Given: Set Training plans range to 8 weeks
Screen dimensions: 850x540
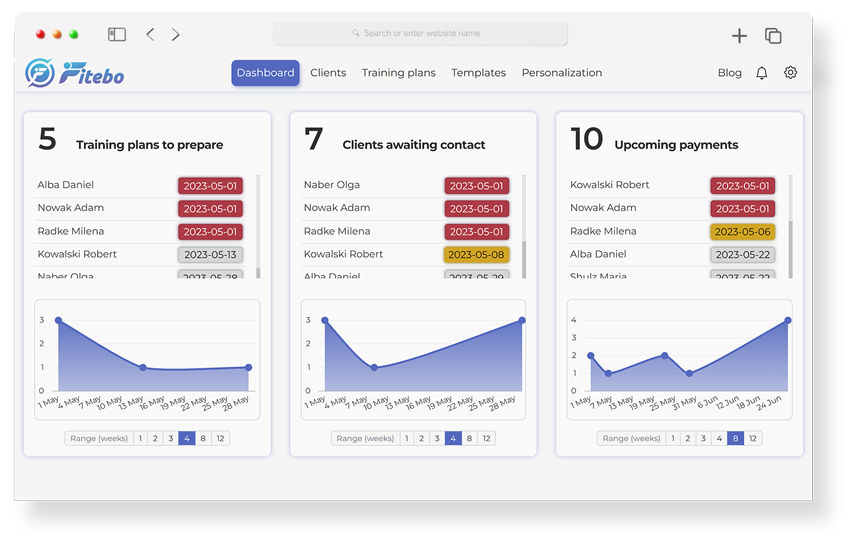Looking at the screenshot, I should click(x=203, y=438).
